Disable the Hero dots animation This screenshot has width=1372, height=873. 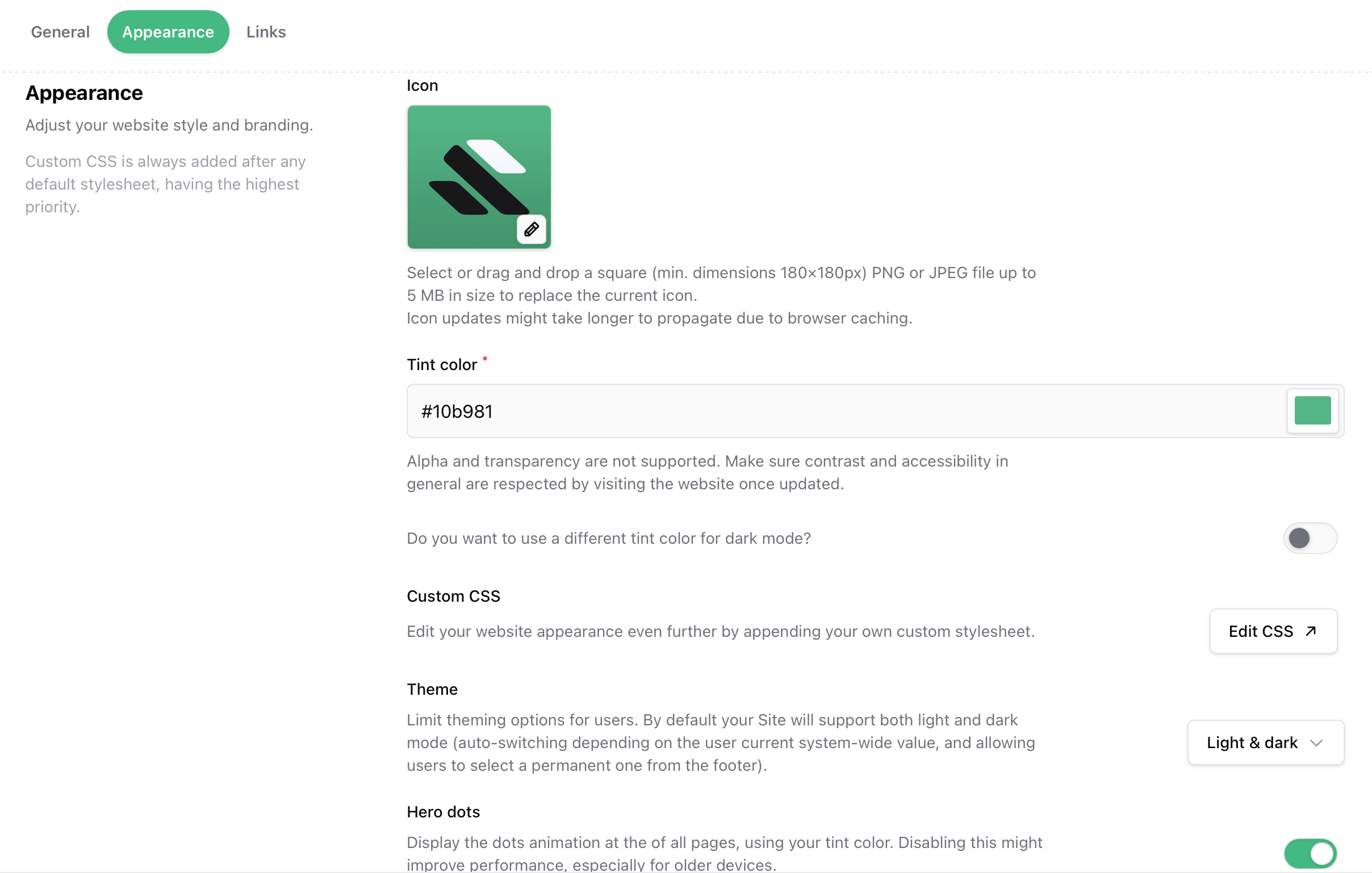(1311, 853)
